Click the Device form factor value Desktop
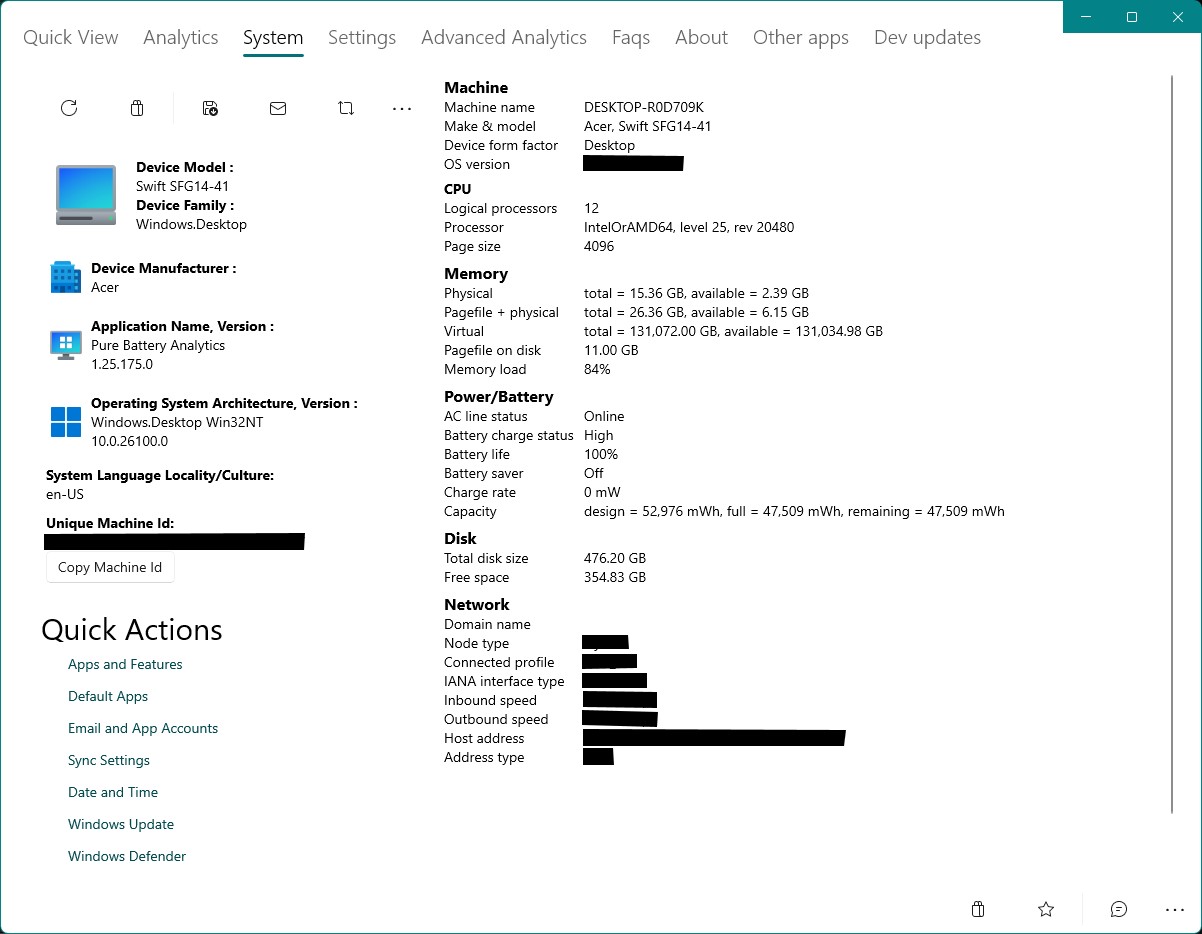Image resolution: width=1202 pixels, height=934 pixels. tap(609, 145)
